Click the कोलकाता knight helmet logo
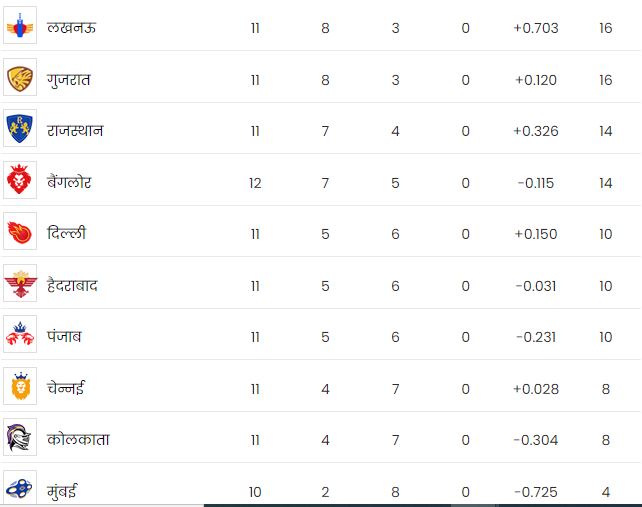Screen dimensions: 642x507 pyautogui.click(x=20, y=437)
